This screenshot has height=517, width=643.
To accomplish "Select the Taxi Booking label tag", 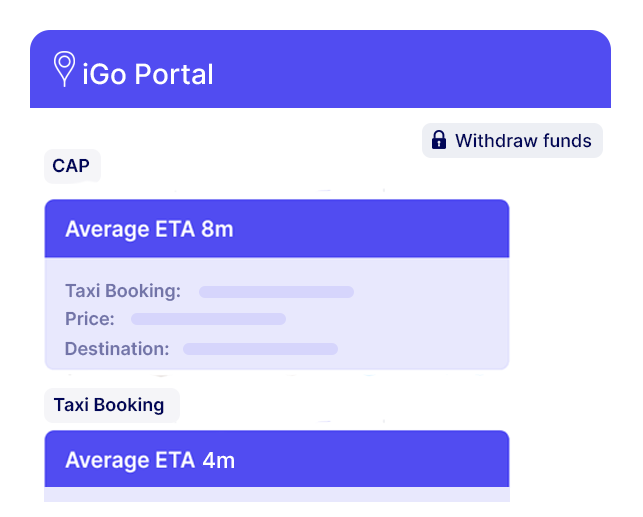I will tap(109, 405).
